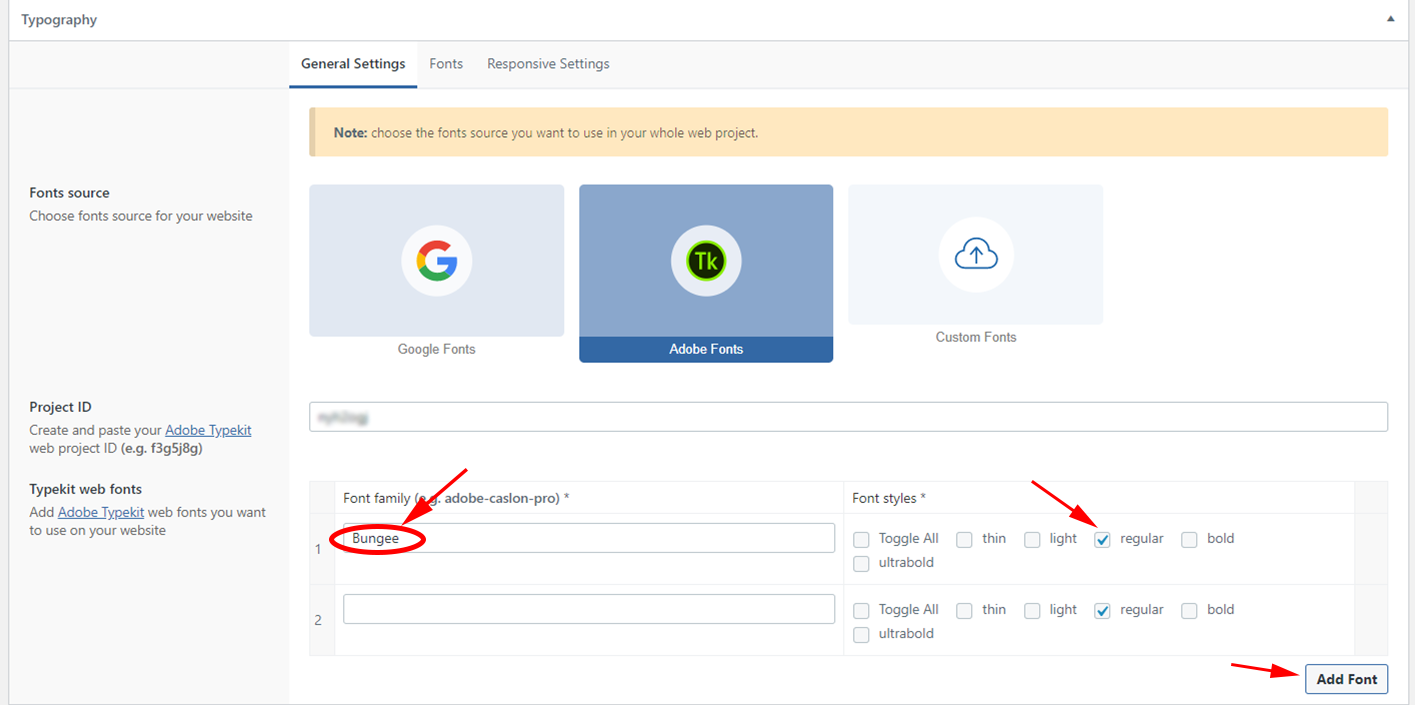Choose the Adobe Fonts Tk icon
Screen dimensions: 1415x705
pyautogui.click(x=707, y=261)
